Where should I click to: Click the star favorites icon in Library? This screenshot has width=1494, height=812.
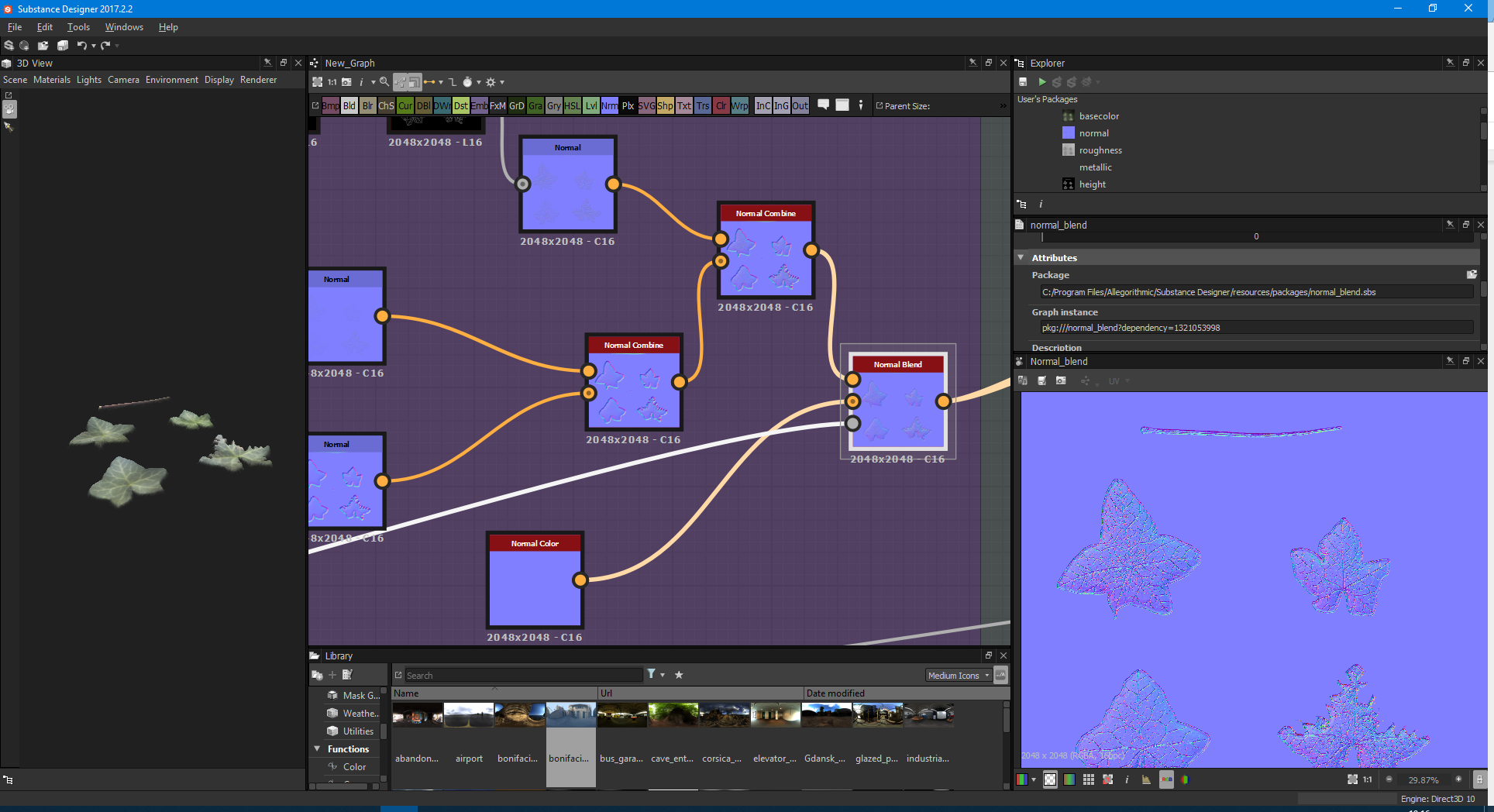(x=679, y=675)
